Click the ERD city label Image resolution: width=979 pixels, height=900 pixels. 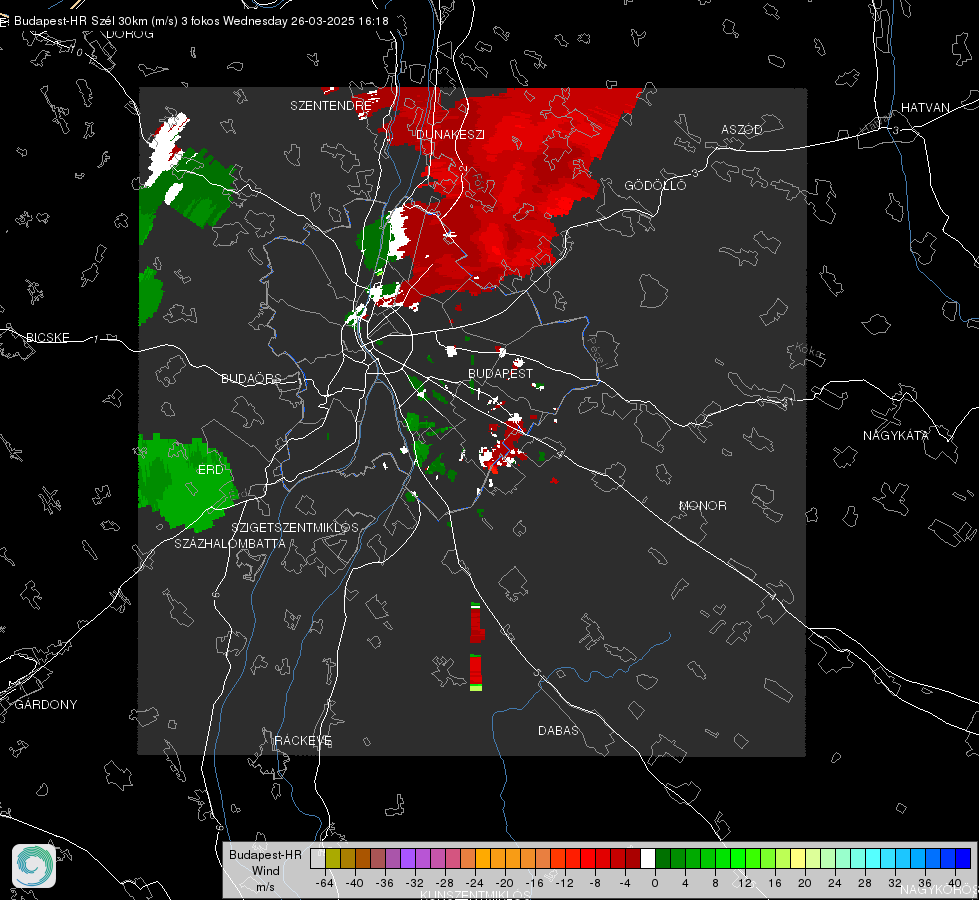(210, 470)
